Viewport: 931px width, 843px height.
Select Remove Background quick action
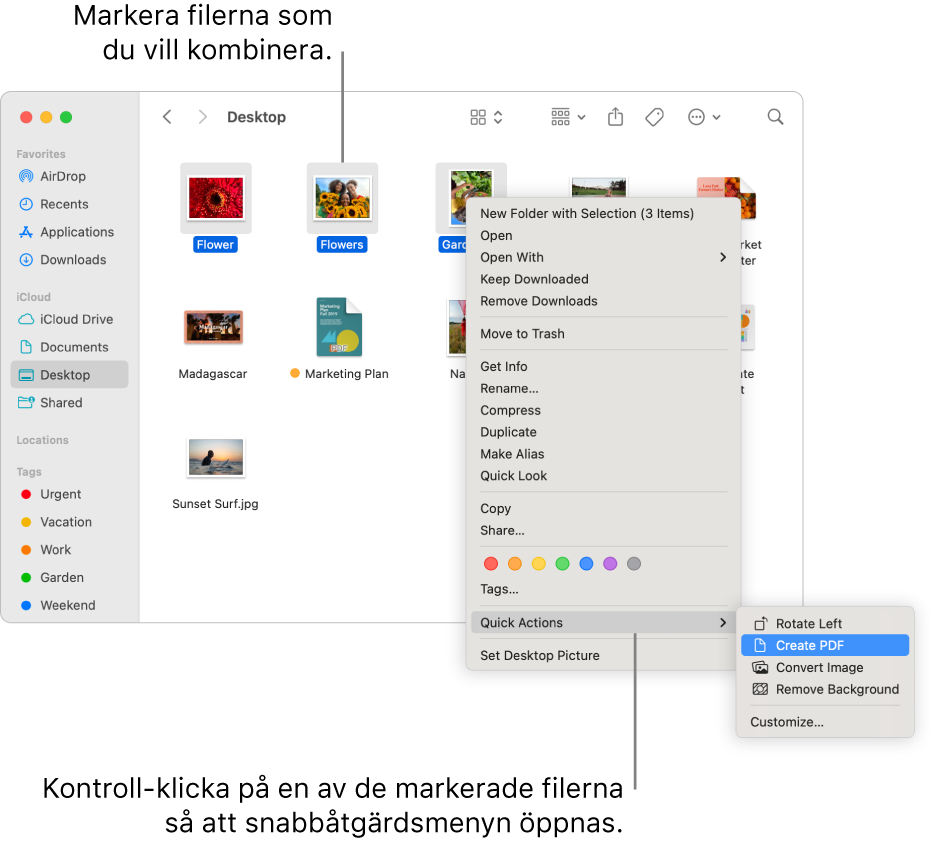coord(837,690)
